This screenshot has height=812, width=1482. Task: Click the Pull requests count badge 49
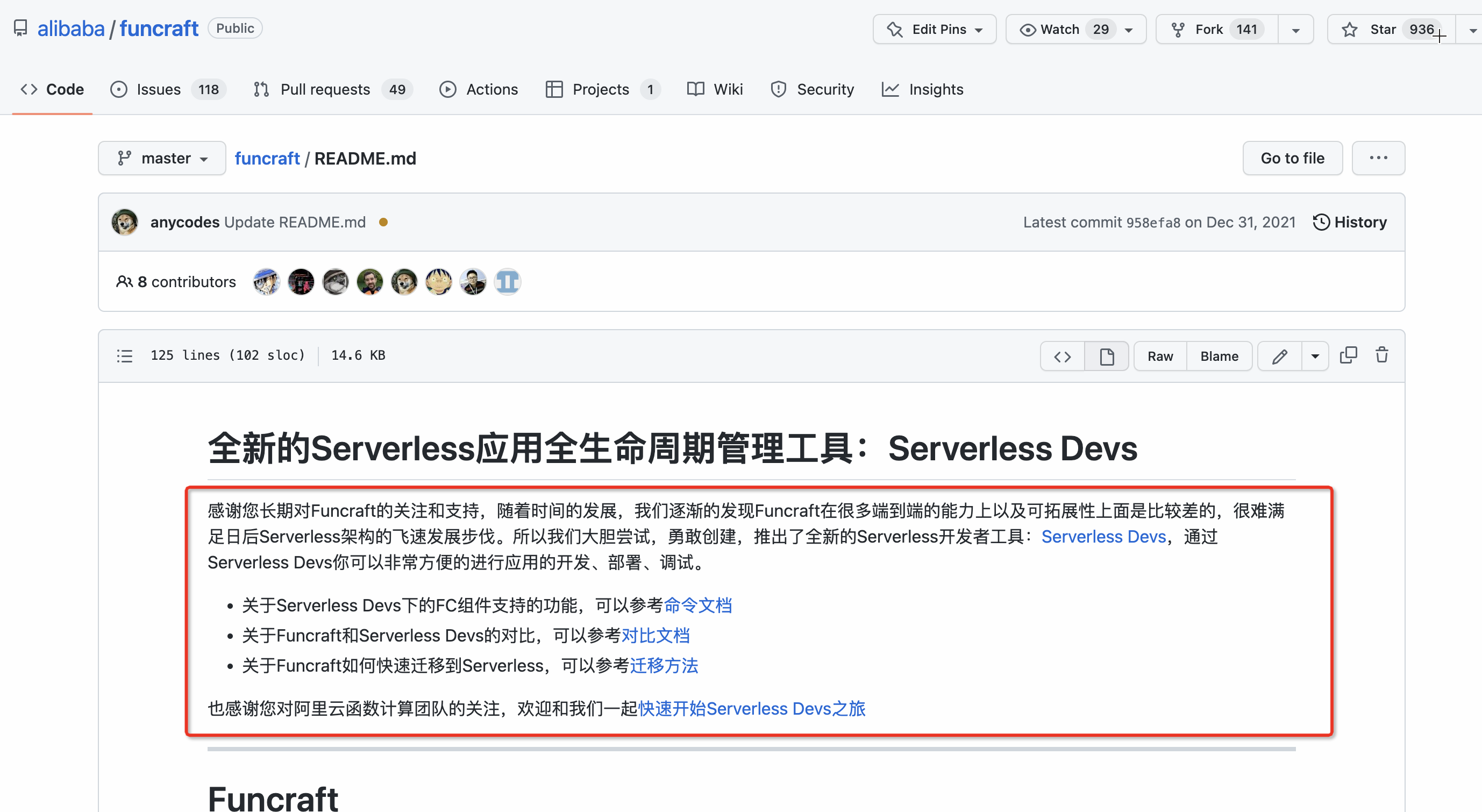[397, 89]
